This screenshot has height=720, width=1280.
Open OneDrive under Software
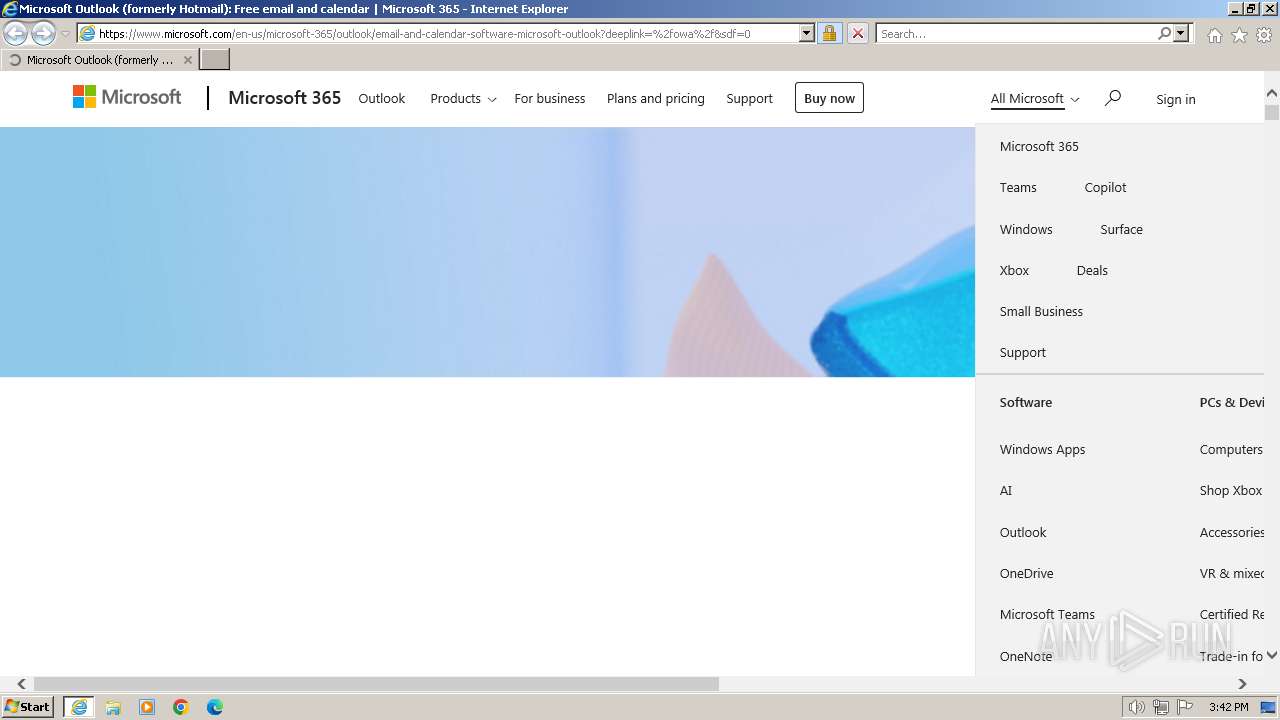click(x=1026, y=573)
